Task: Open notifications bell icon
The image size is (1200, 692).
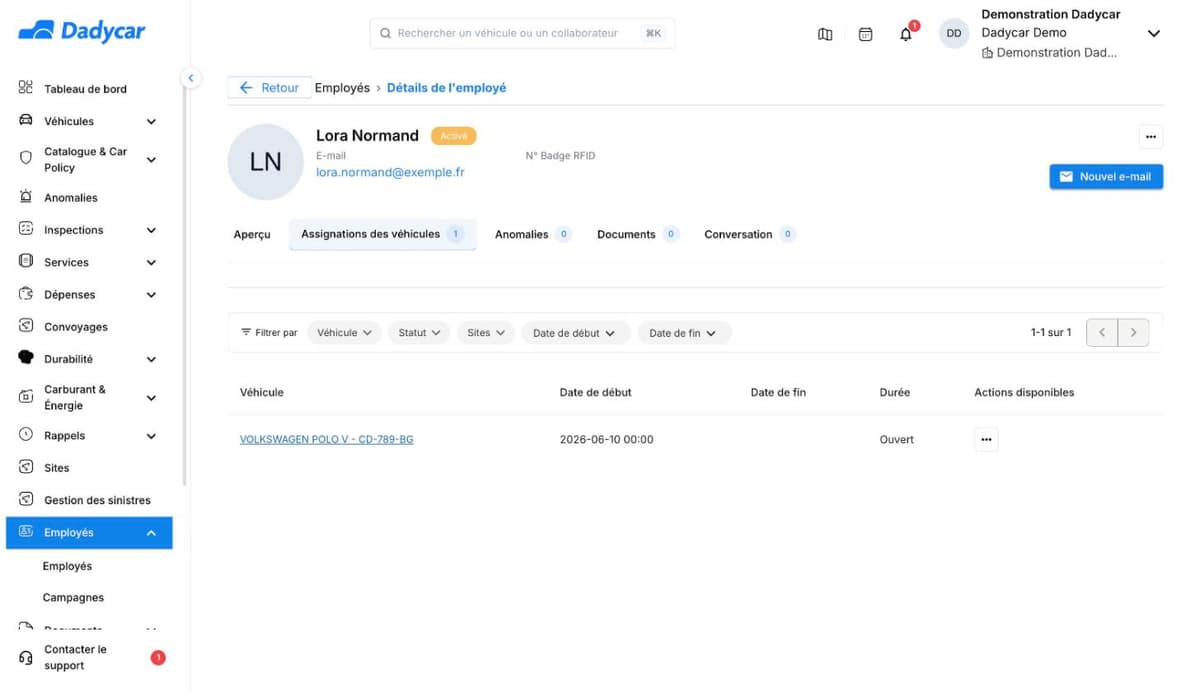Action: 906,34
